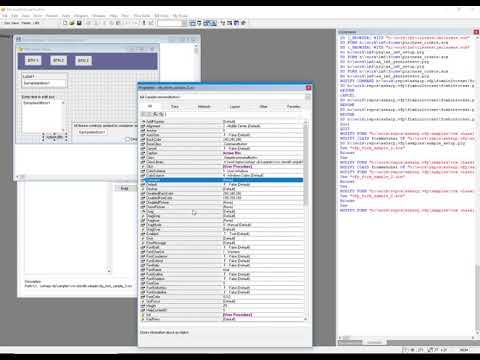480x360 pixels.
Task: Select the ForeColor property row
Action: pyautogui.click(x=222, y=297)
